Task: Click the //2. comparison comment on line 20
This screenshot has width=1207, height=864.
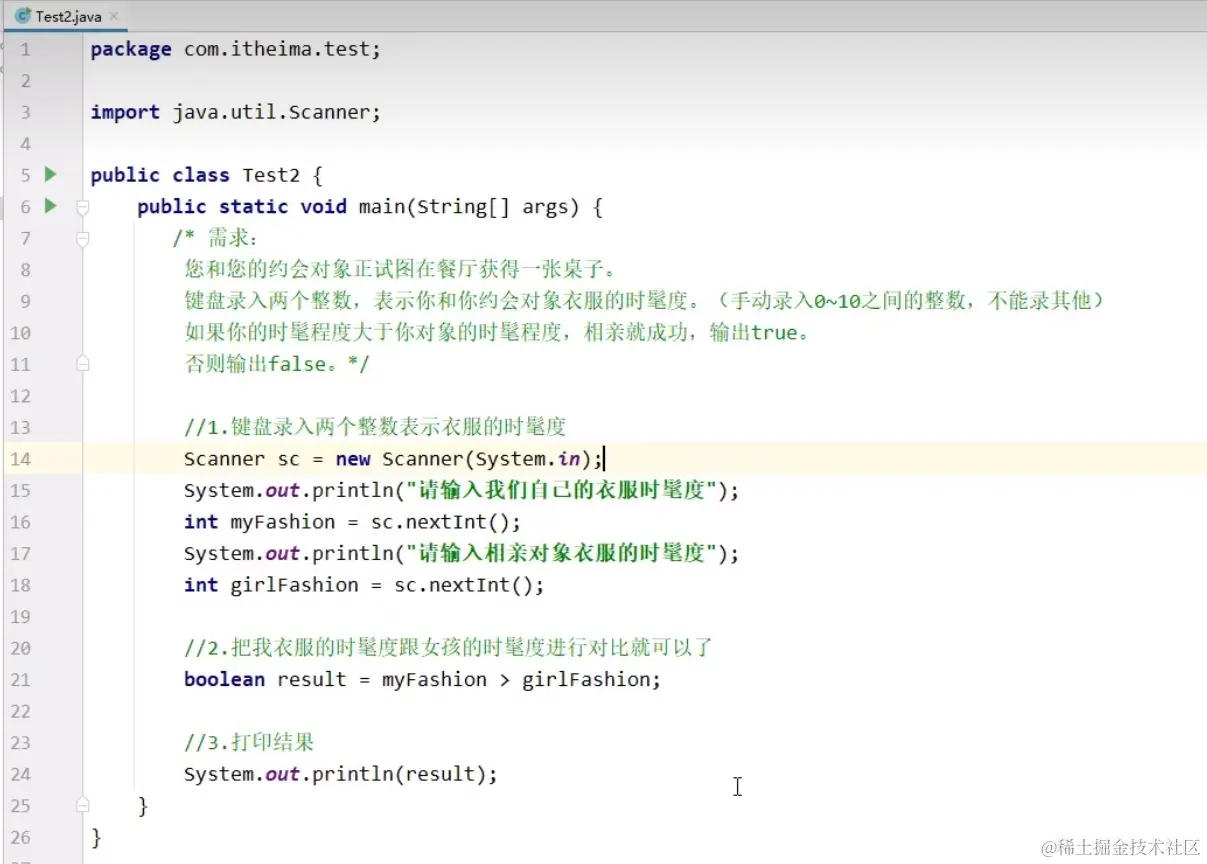Action: click(448, 647)
